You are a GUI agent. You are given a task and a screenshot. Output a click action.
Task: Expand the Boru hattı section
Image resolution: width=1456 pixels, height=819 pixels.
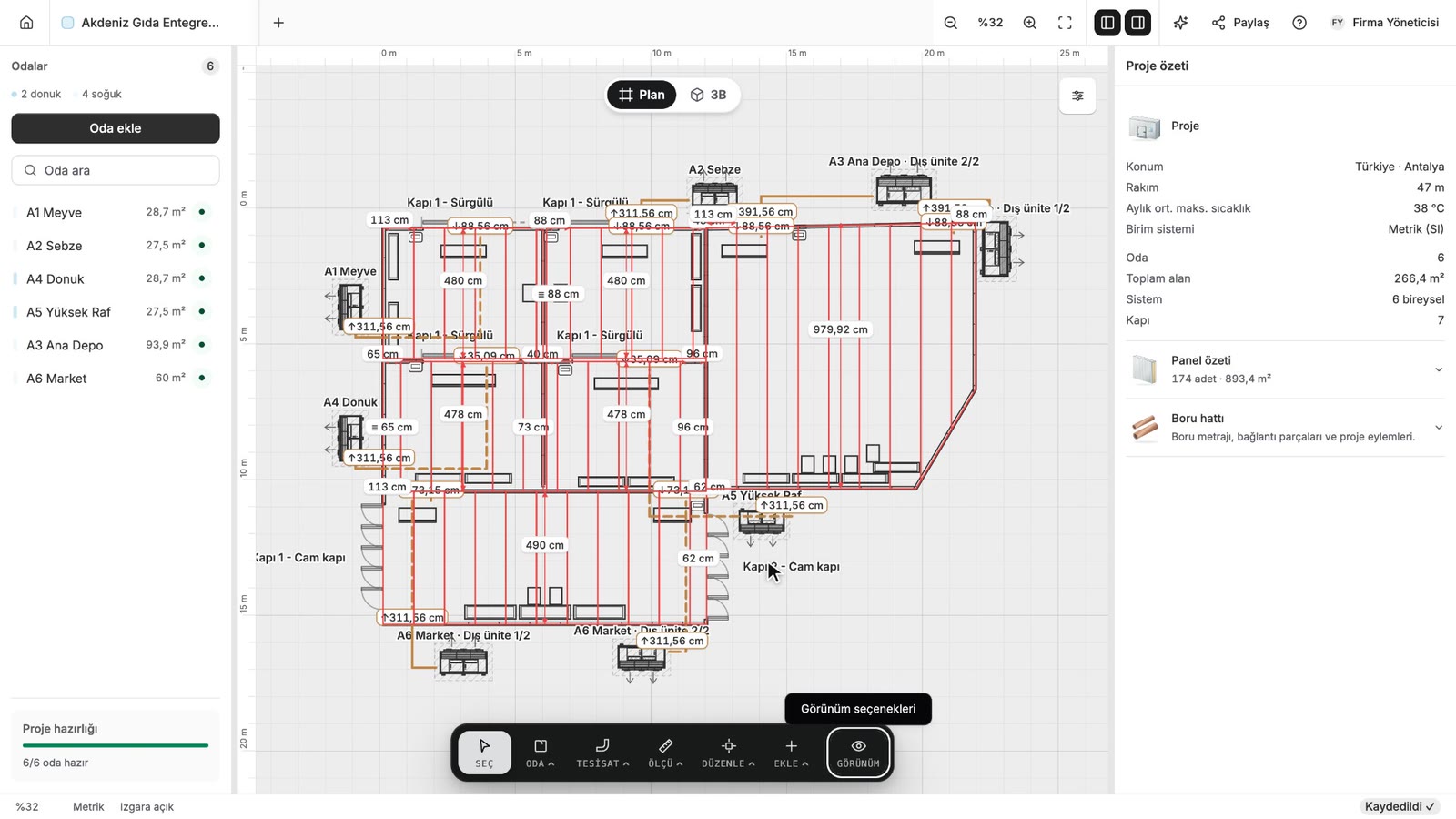[x=1285, y=428]
